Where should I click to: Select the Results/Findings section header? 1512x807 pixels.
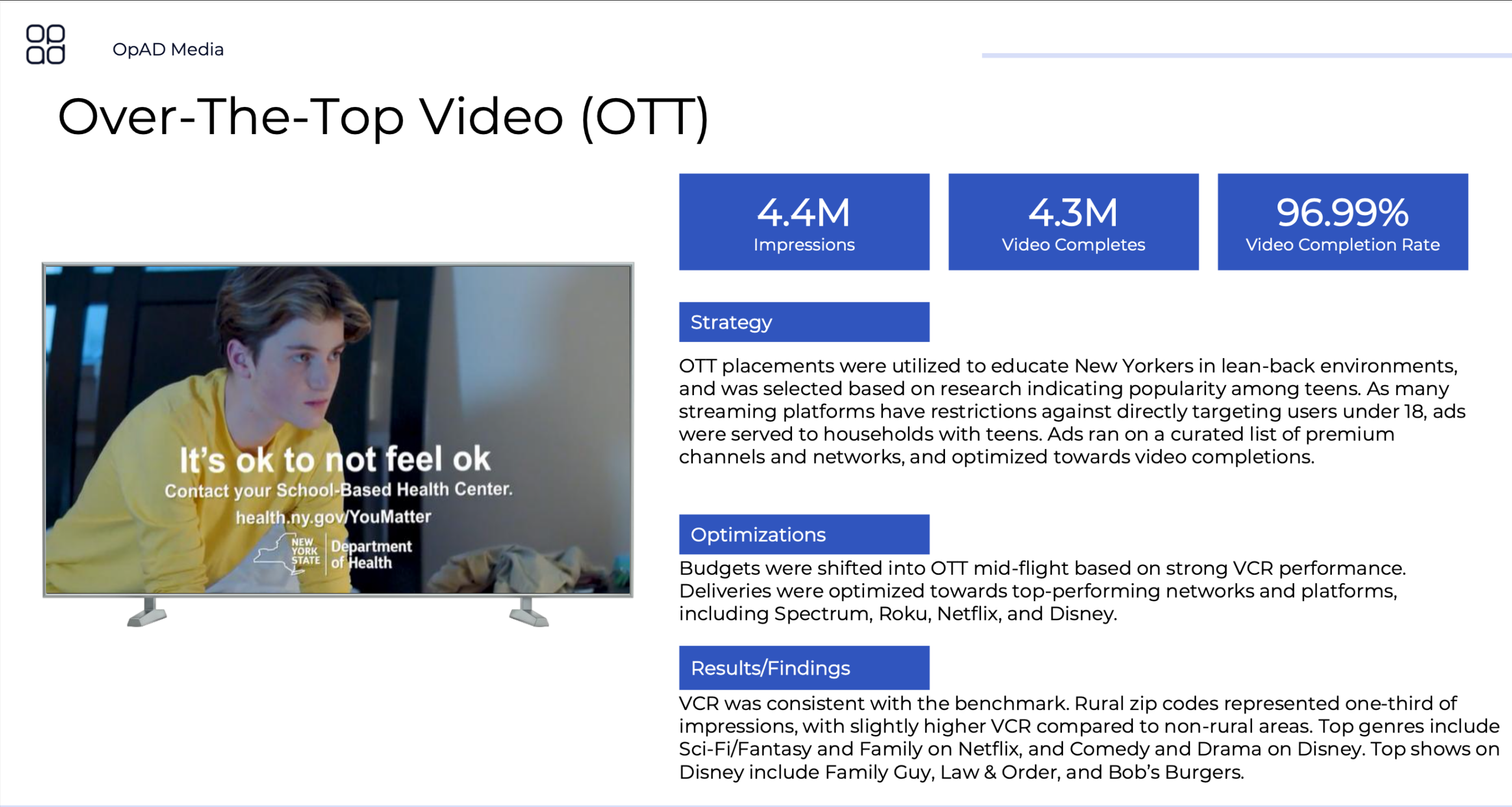click(804, 668)
